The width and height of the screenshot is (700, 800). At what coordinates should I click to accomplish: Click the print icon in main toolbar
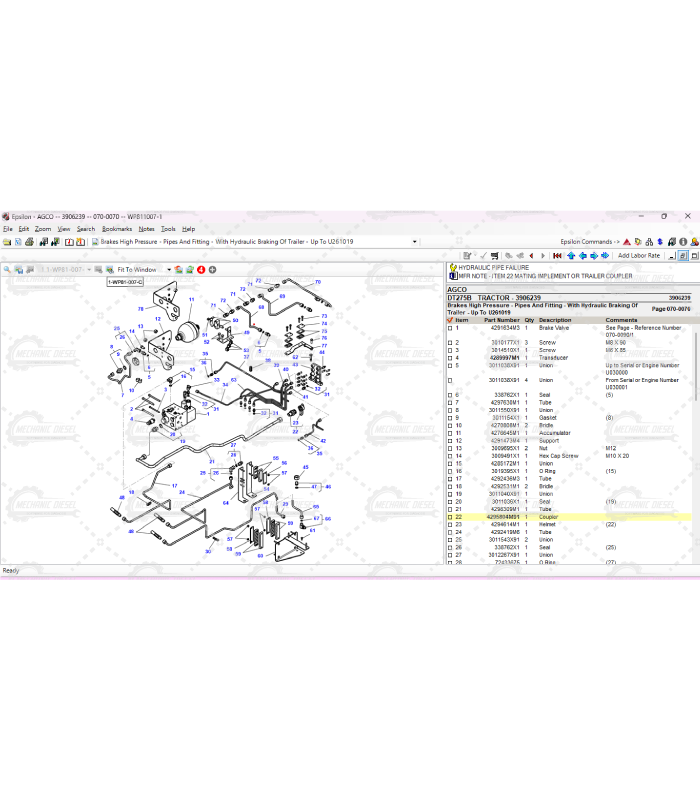click(29, 242)
